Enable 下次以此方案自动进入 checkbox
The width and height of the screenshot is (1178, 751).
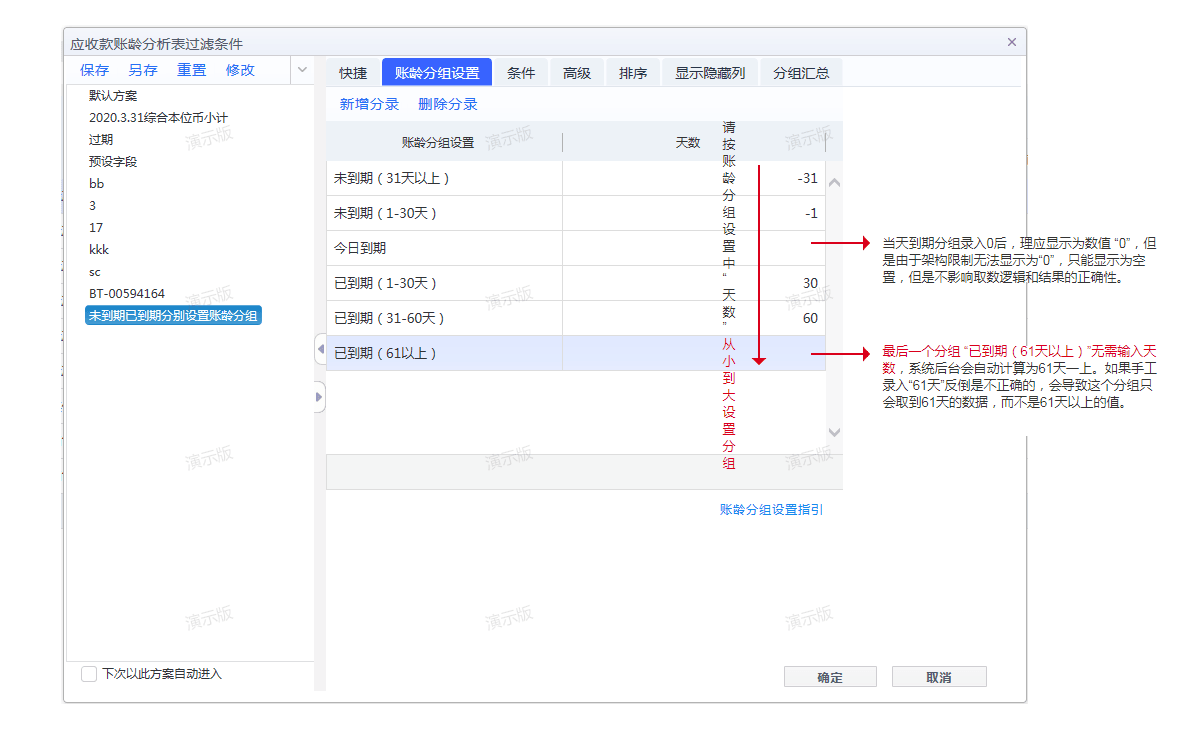coord(89,674)
